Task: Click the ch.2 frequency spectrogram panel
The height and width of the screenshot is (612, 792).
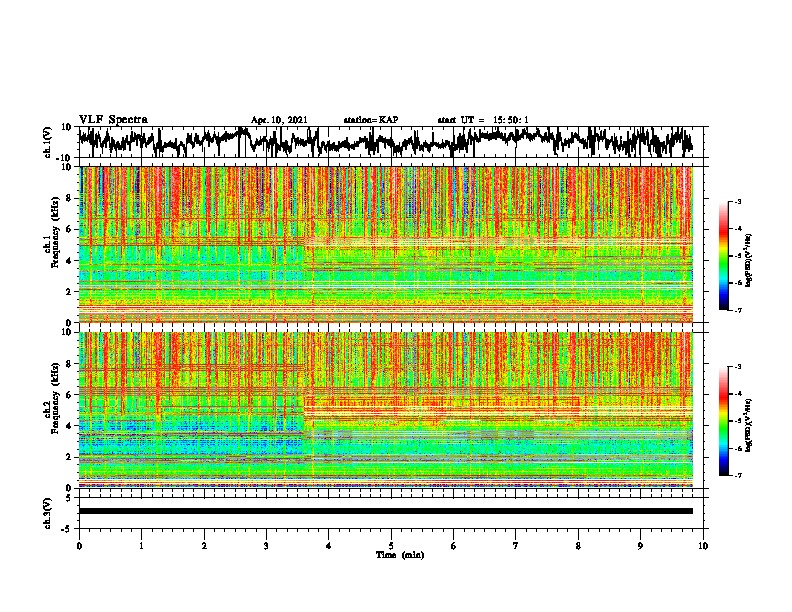Action: [386, 410]
